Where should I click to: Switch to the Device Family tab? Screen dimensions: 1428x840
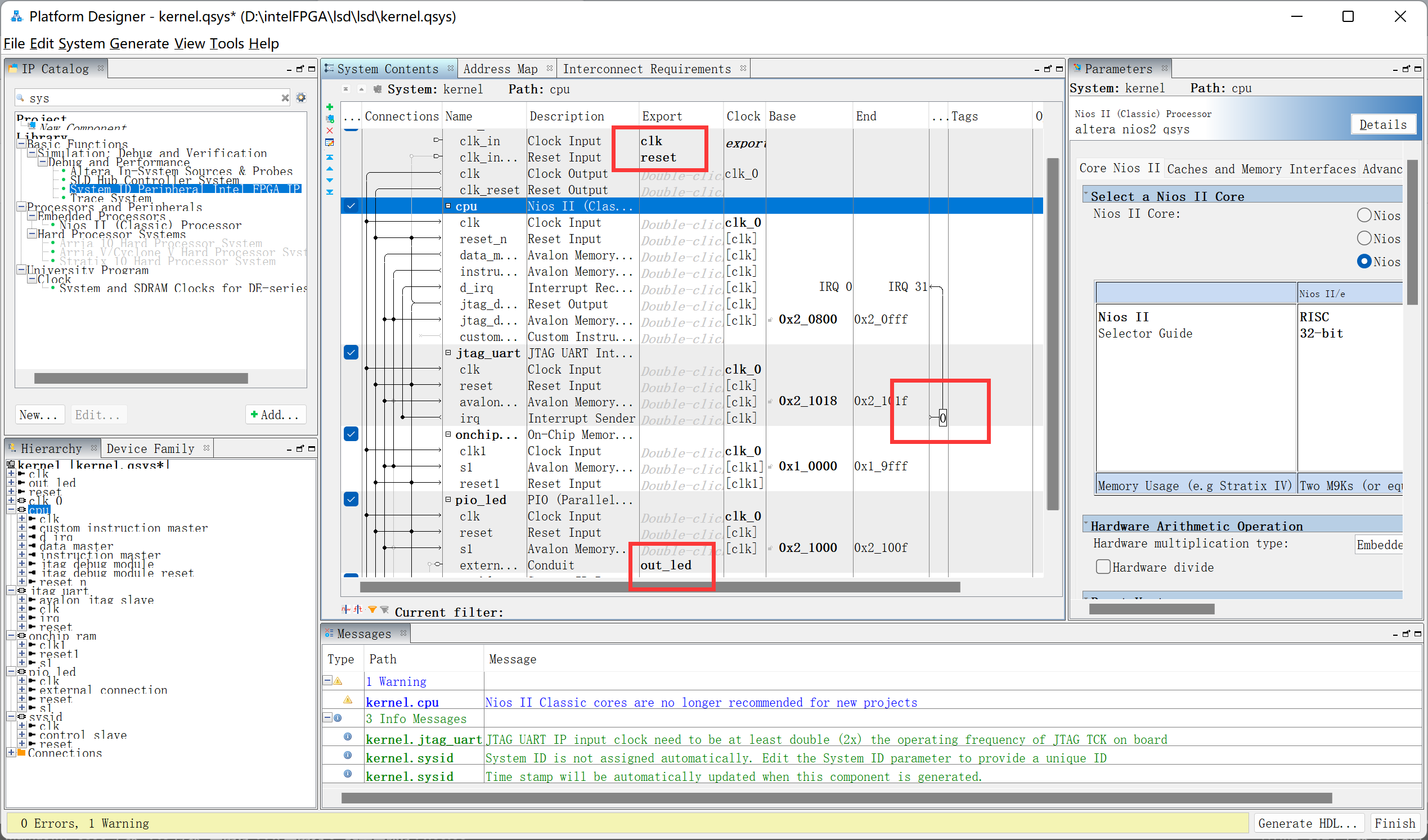(150, 448)
